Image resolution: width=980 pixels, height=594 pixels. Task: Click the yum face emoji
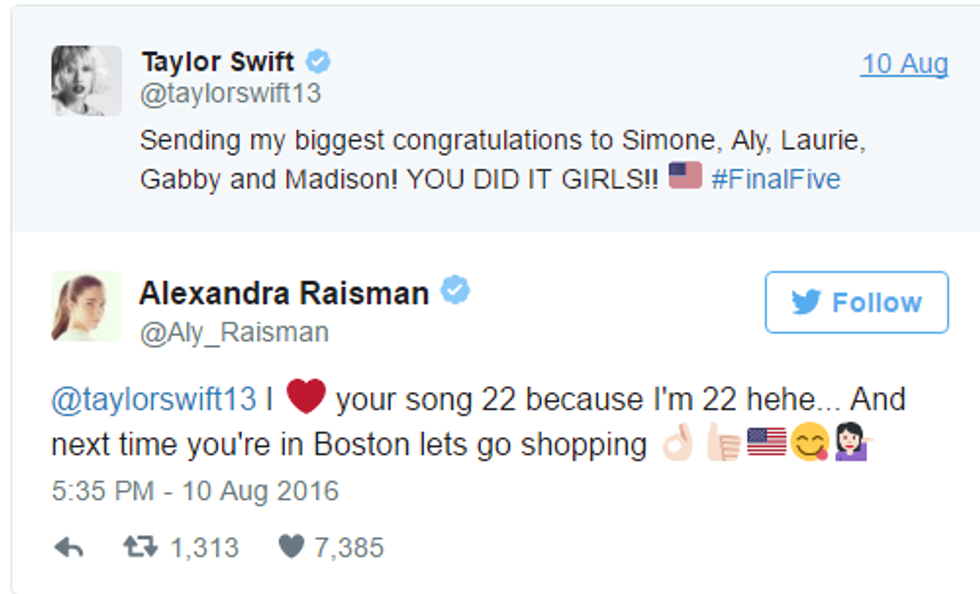[x=810, y=444]
